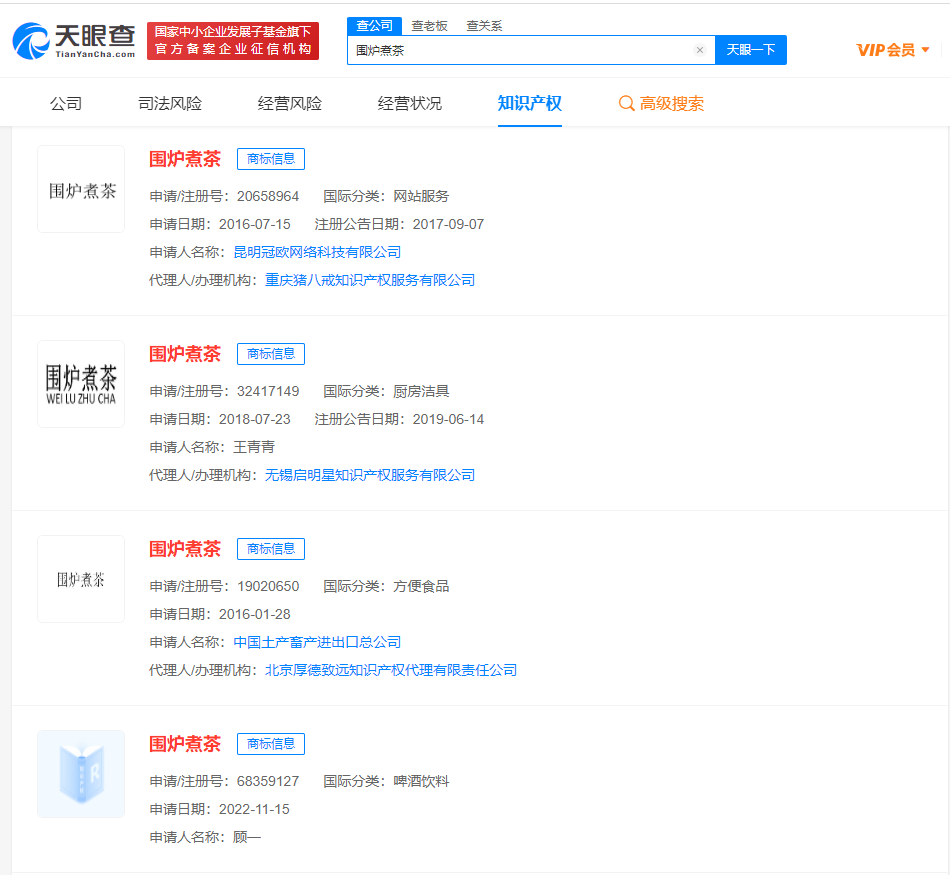Open 高级搜索 advanced search
Viewport: 950px width, 875px height.
661,104
